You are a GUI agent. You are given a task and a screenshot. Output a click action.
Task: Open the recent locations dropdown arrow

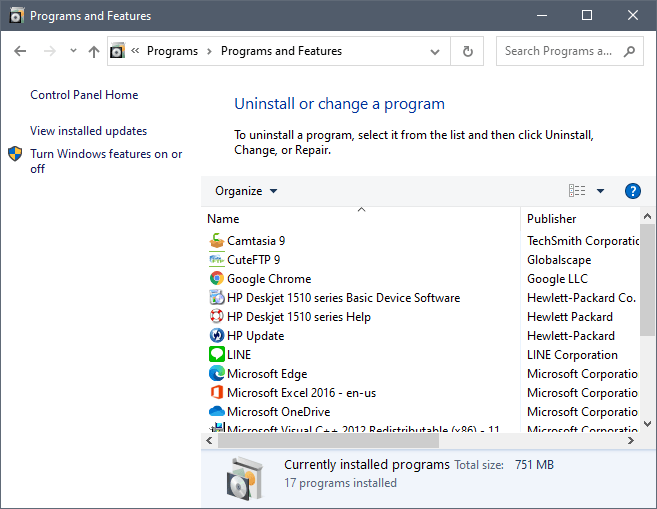tap(73, 51)
